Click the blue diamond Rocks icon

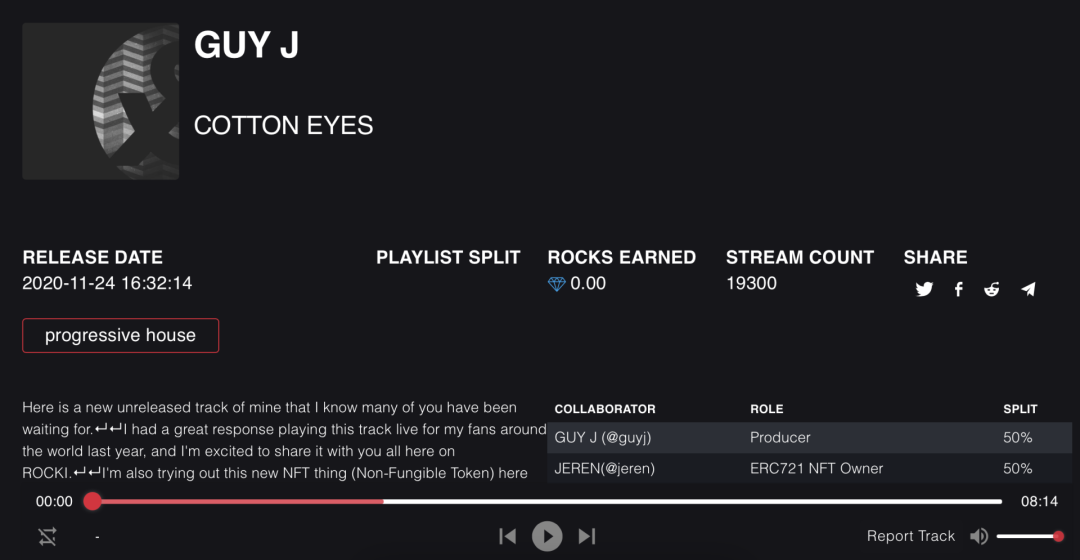(557, 284)
